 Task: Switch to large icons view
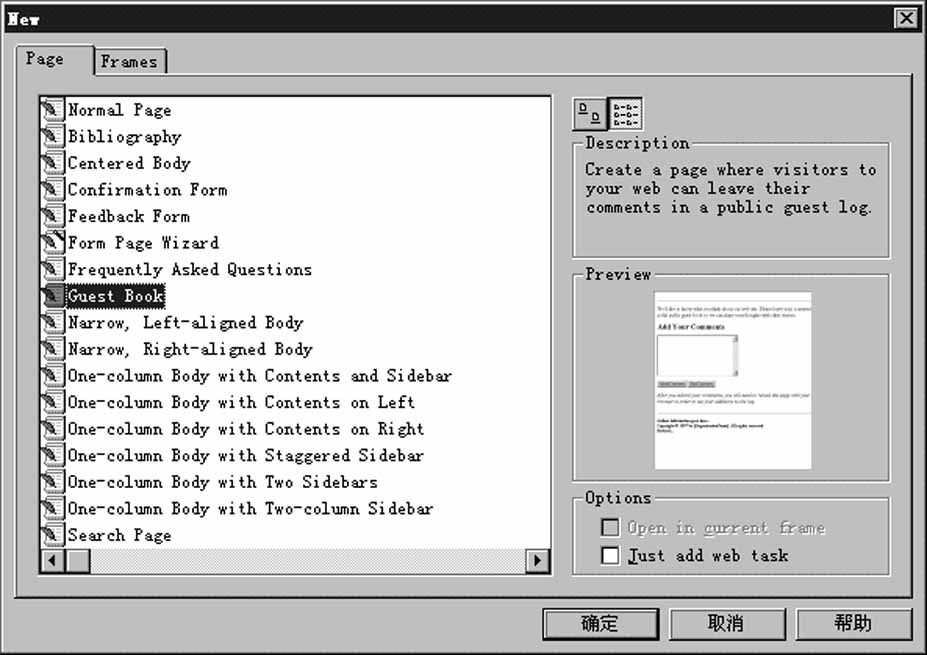[x=589, y=114]
